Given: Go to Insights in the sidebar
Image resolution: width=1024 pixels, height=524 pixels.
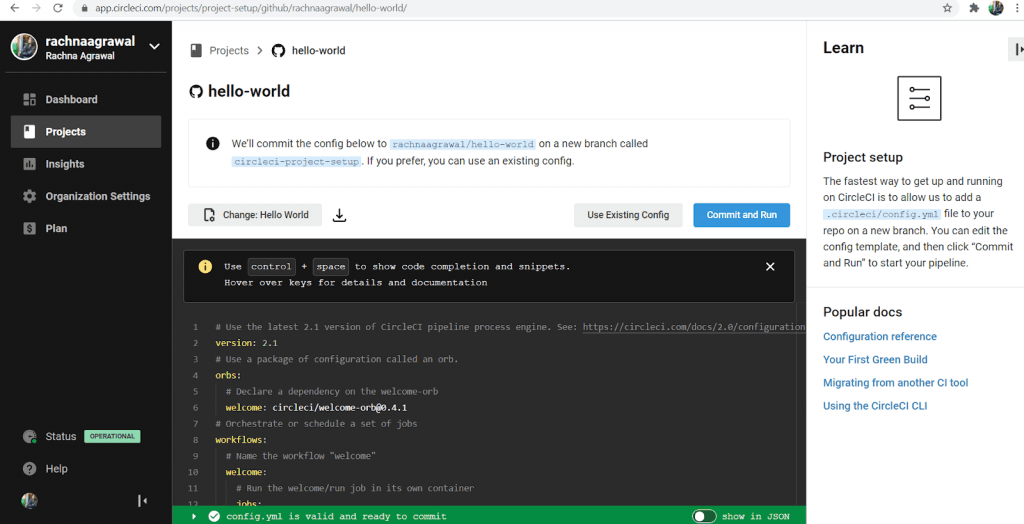Looking at the screenshot, I should click(64, 164).
